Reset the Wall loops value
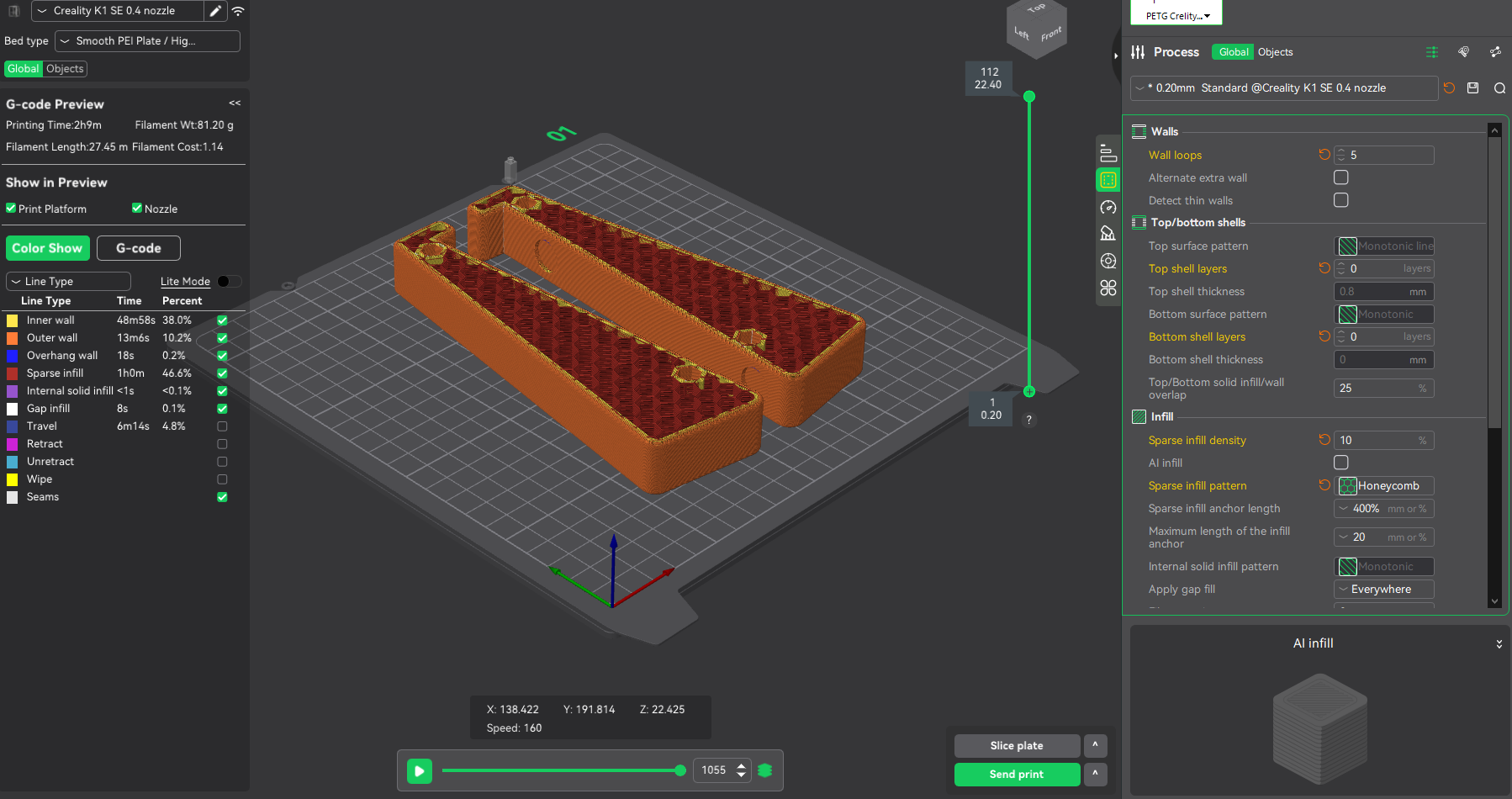Viewport: 1512px width, 799px height. click(x=1324, y=155)
